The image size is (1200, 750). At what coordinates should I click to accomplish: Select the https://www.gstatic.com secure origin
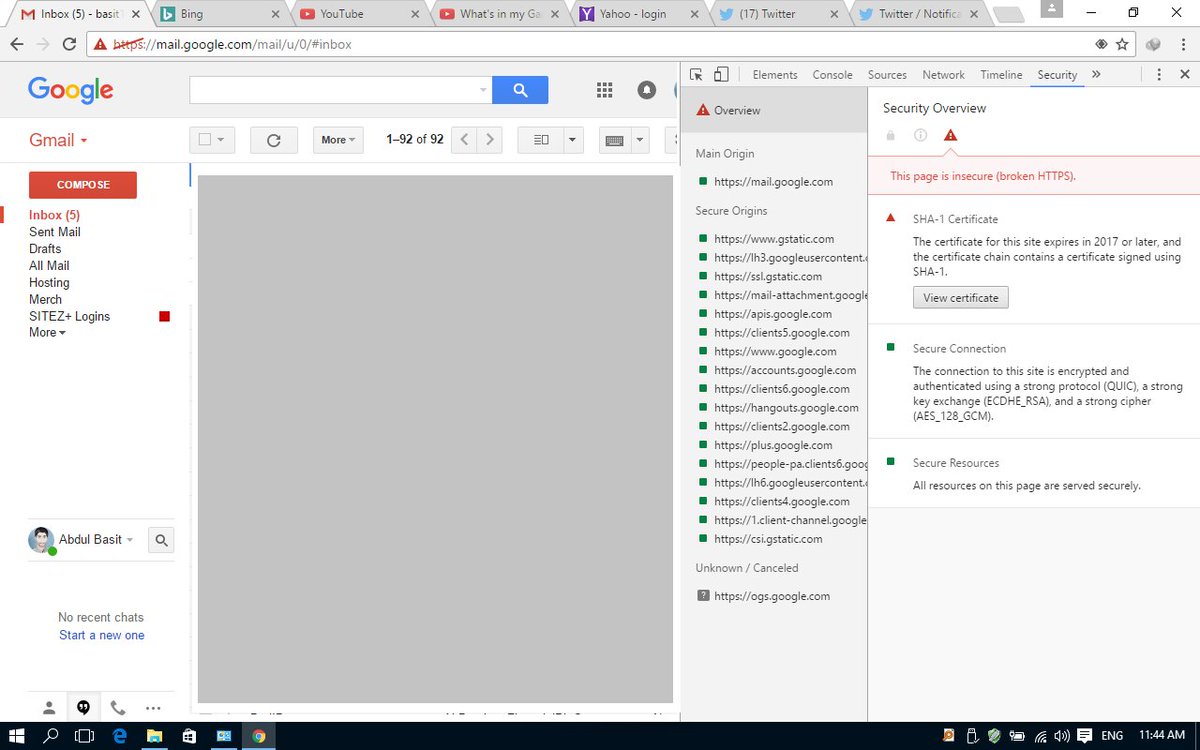click(773, 239)
